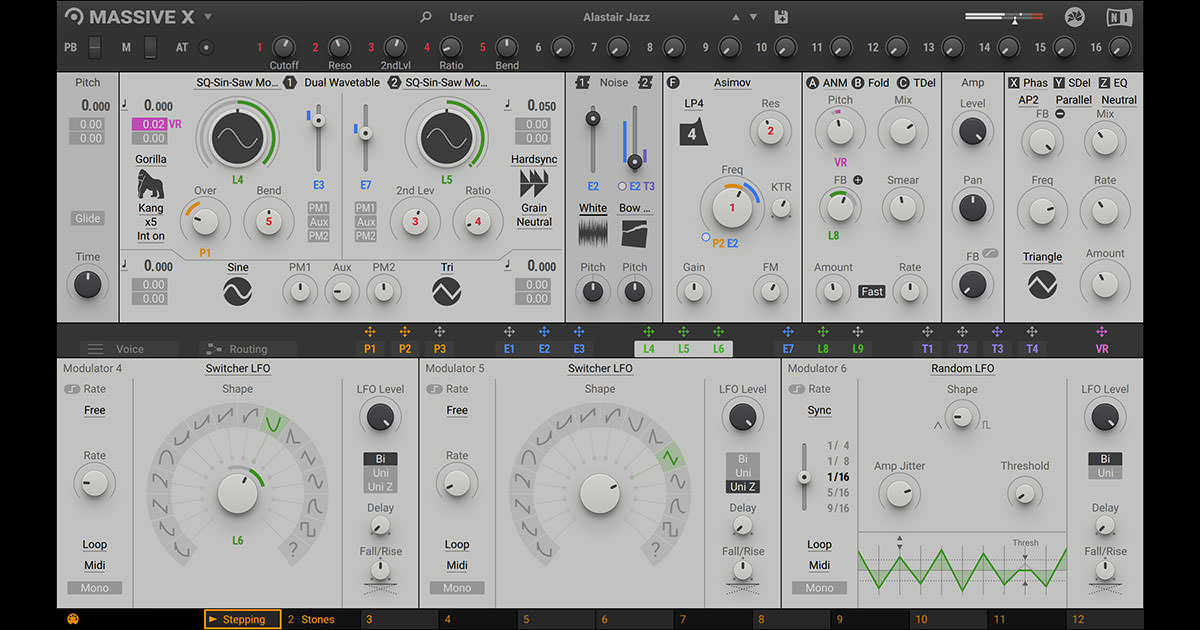
Task: Toggle Modulator 5 Rate sync switch
Action: (x=434, y=389)
